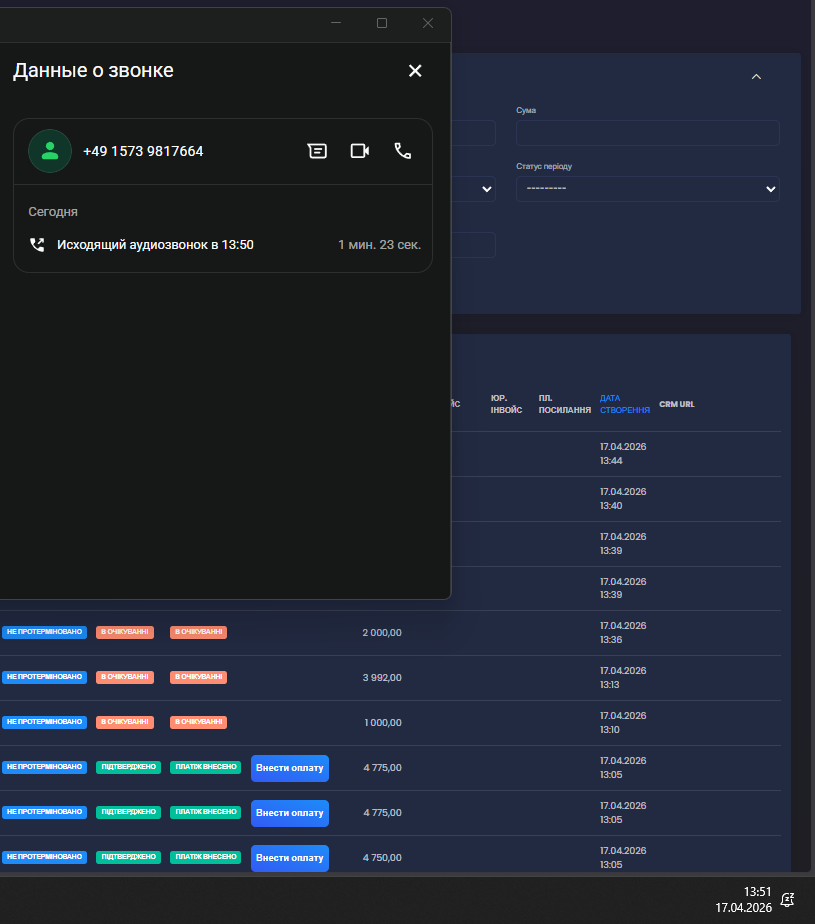Click 'Не протерміновано' badge in 2 000,00 row
815x924 pixels.
tap(44, 632)
